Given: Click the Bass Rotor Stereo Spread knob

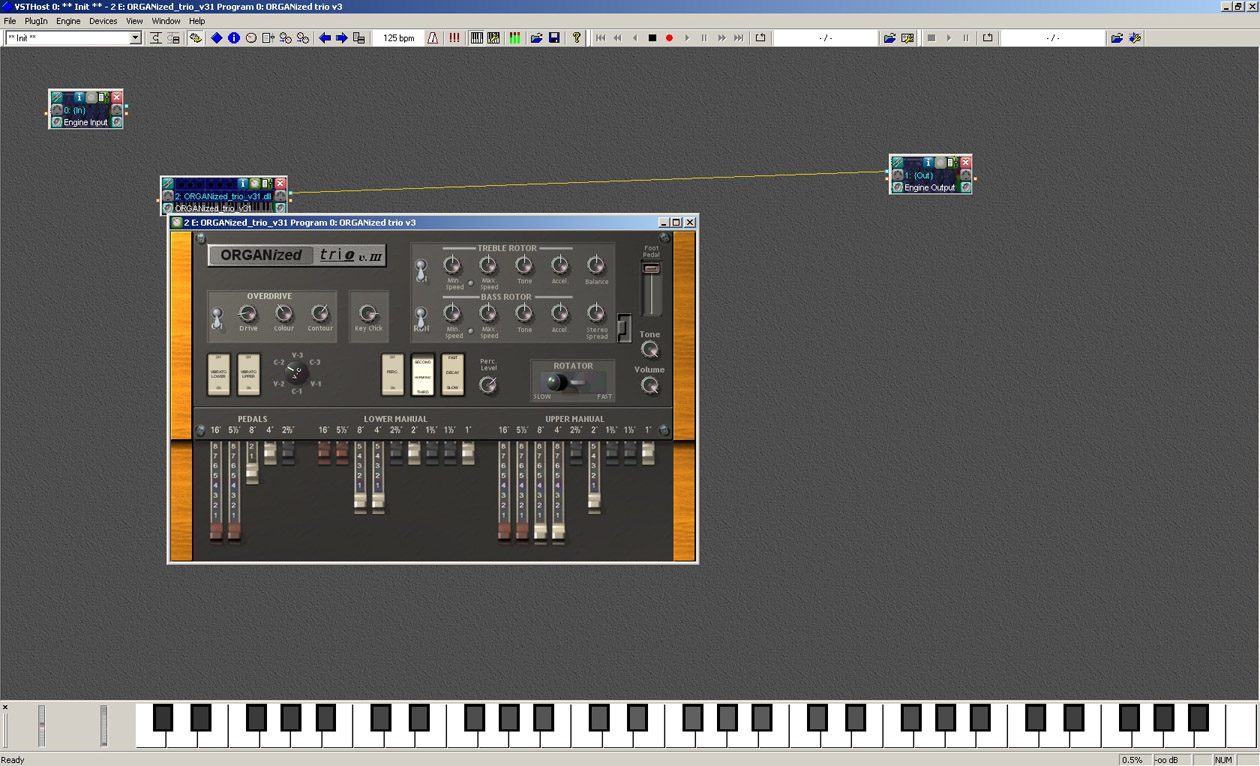Looking at the screenshot, I should [x=596, y=313].
